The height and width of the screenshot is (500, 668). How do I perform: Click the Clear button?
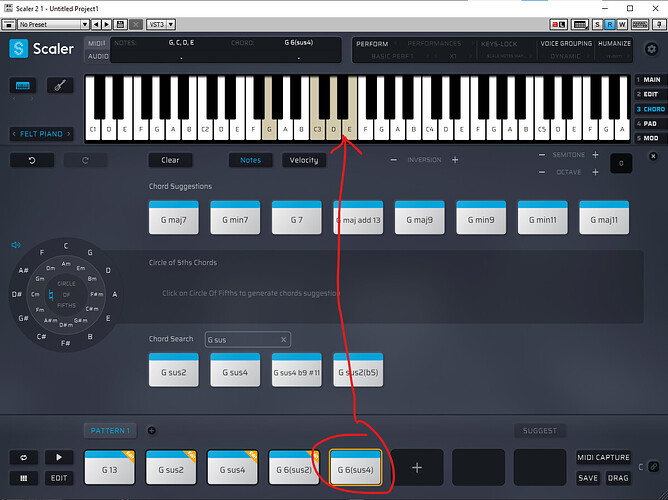170,160
